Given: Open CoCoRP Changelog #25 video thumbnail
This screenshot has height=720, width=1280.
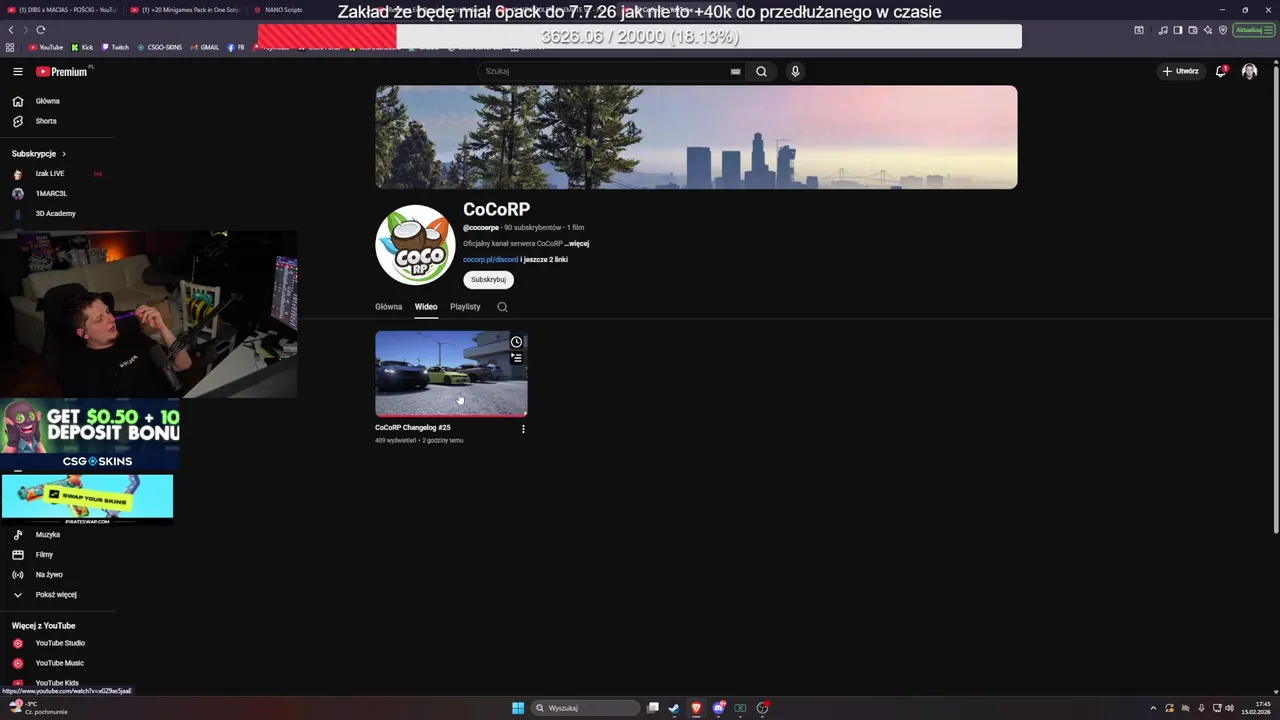Looking at the screenshot, I should (x=451, y=373).
